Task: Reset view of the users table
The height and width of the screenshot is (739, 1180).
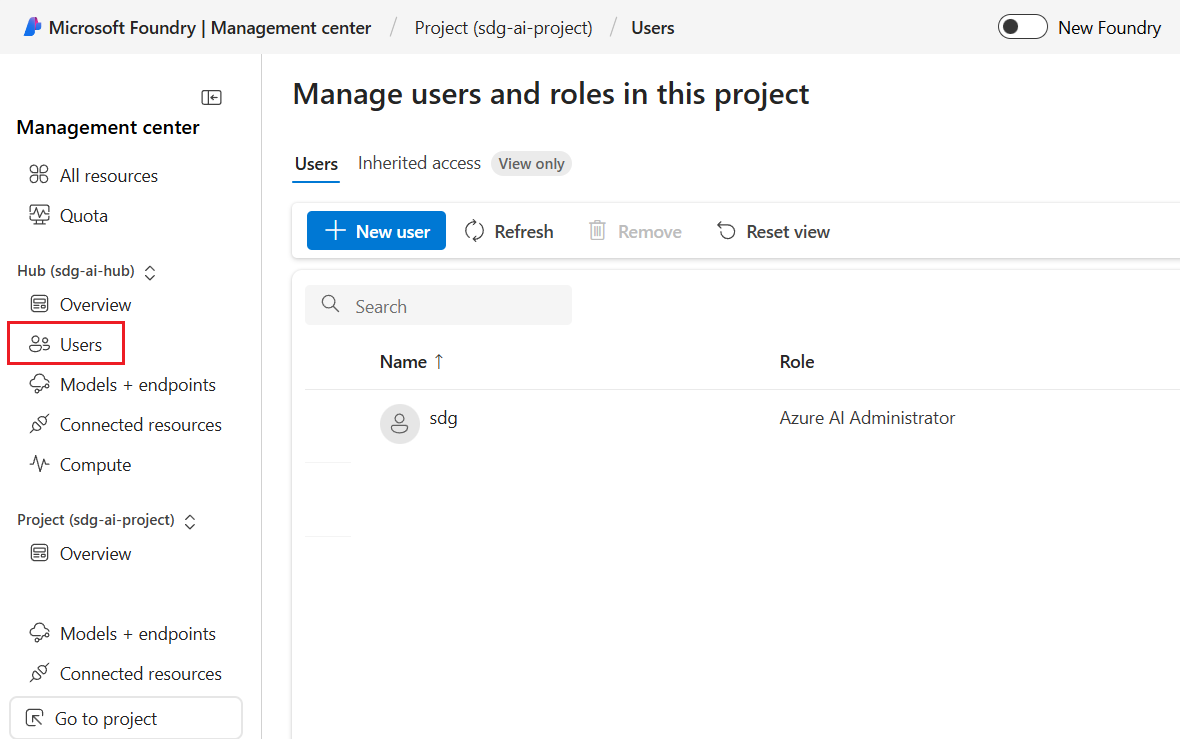Action: (773, 231)
